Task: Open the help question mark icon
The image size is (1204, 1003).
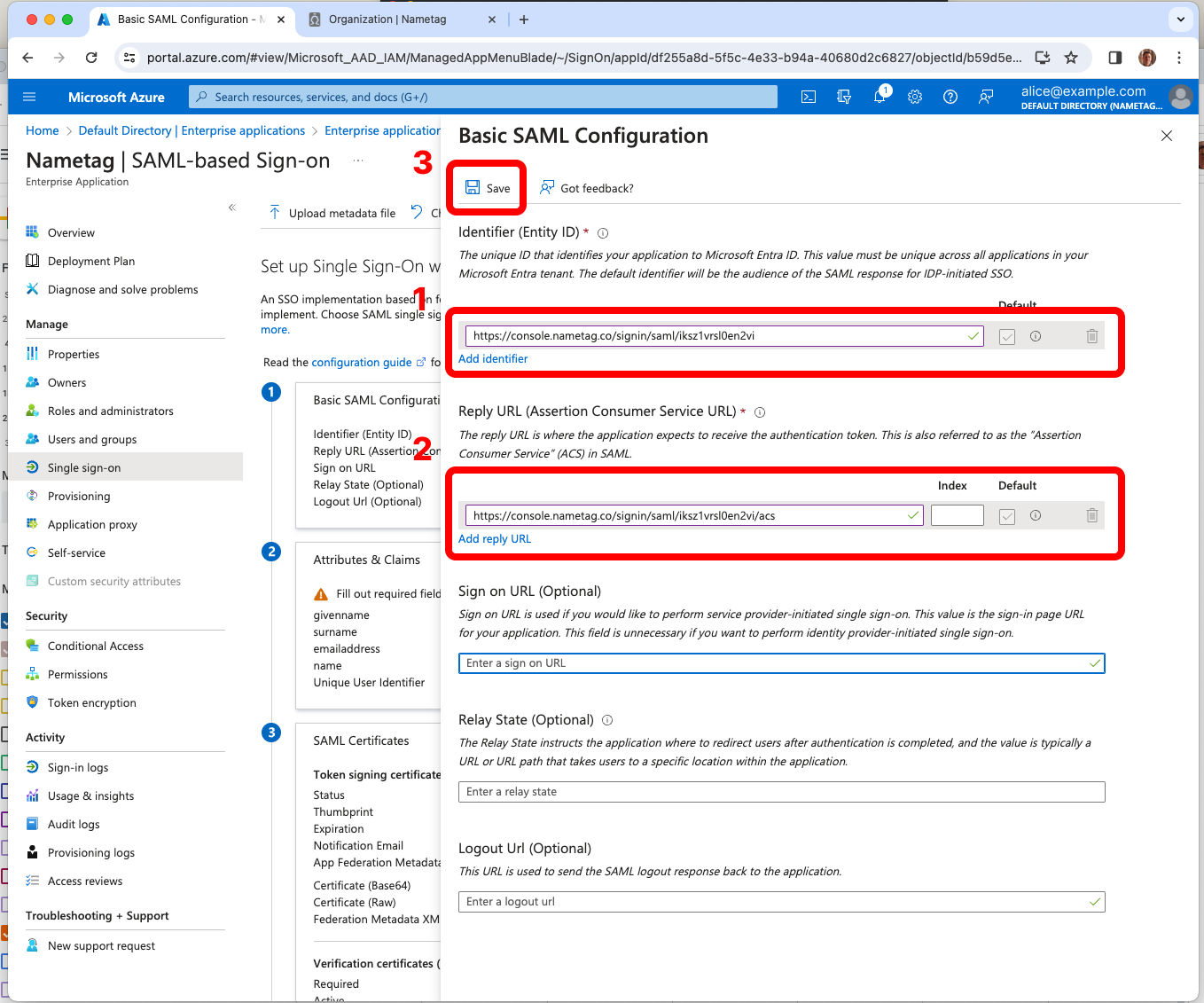Action: coord(950,97)
